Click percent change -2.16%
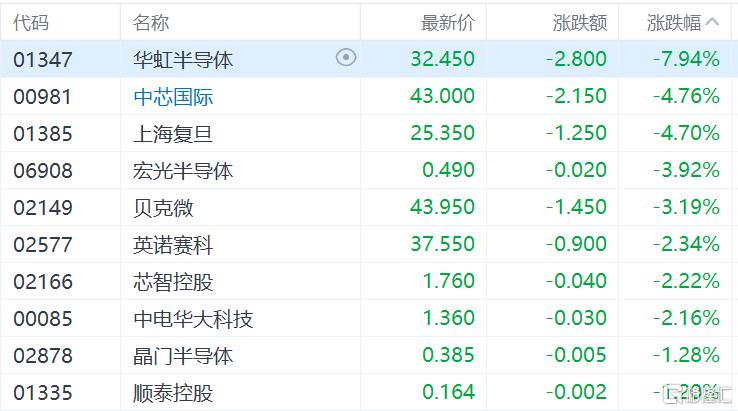Image resolution: width=738 pixels, height=411 pixels. point(686,318)
